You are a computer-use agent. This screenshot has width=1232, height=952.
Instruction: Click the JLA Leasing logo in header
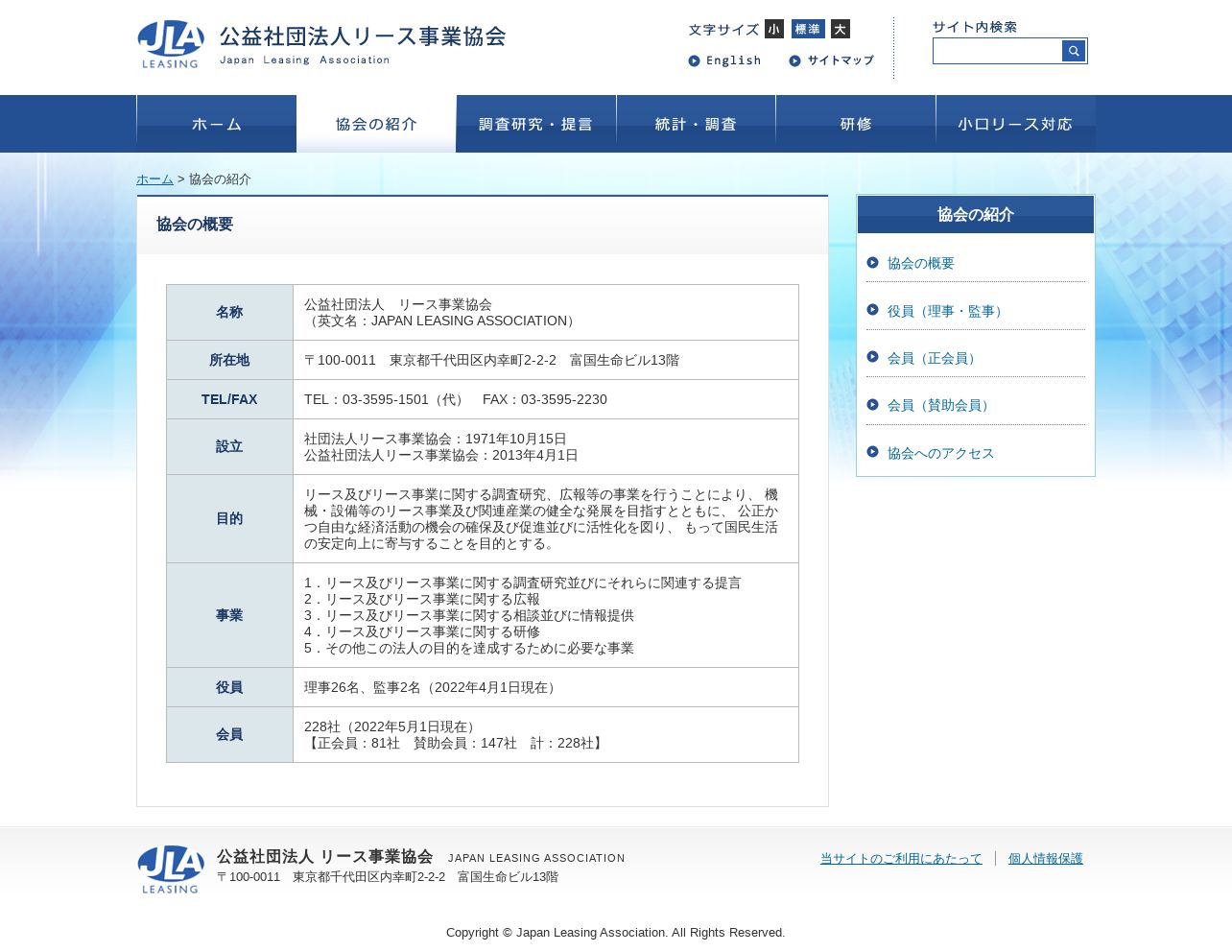pyautogui.click(x=171, y=44)
